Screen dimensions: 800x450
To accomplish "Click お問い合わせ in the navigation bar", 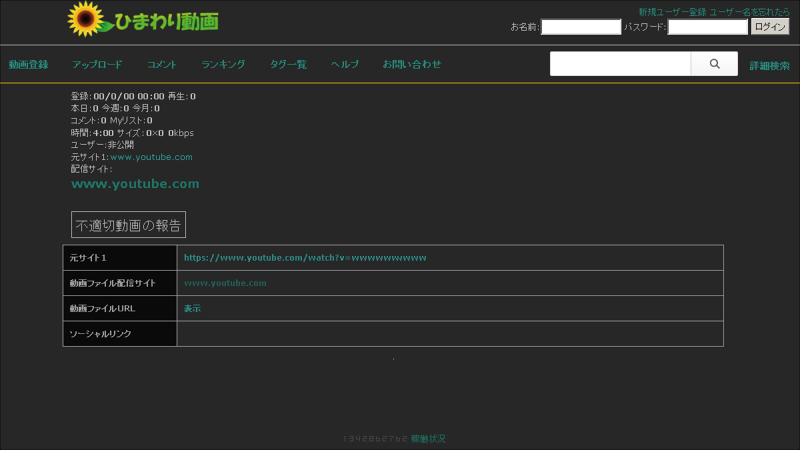I will pyautogui.click(x=411, y=64).
